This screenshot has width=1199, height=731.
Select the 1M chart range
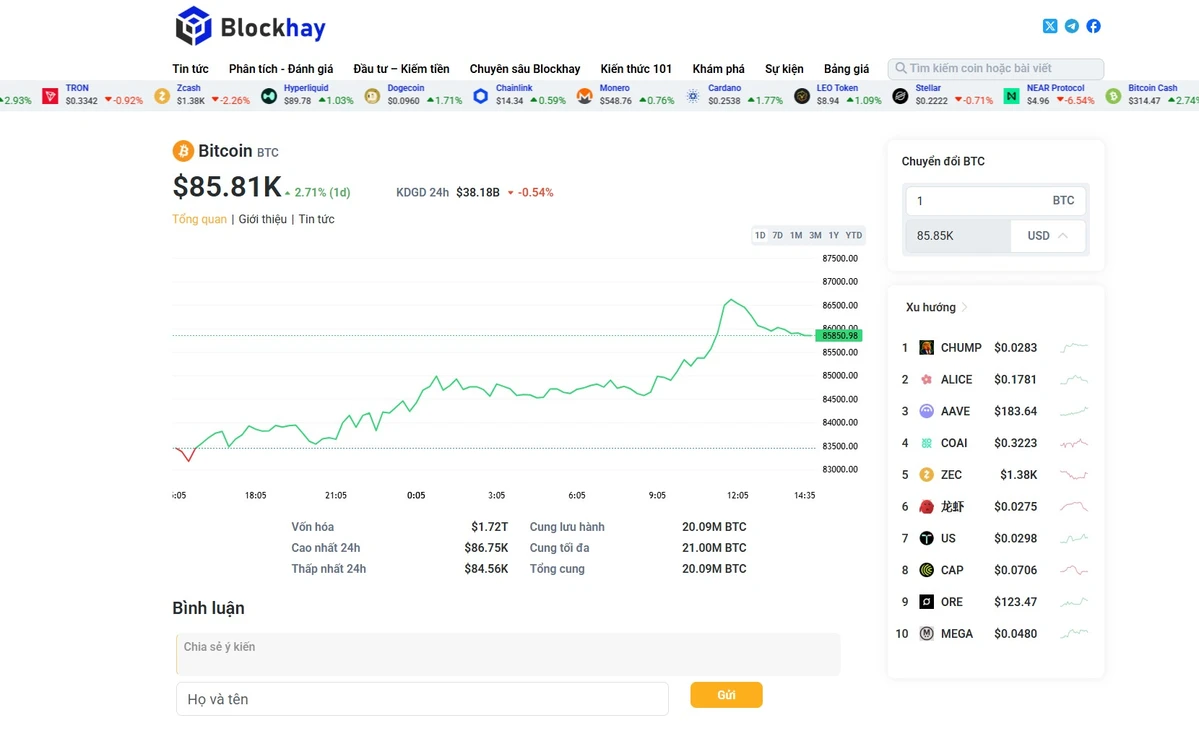pos(796,236)
